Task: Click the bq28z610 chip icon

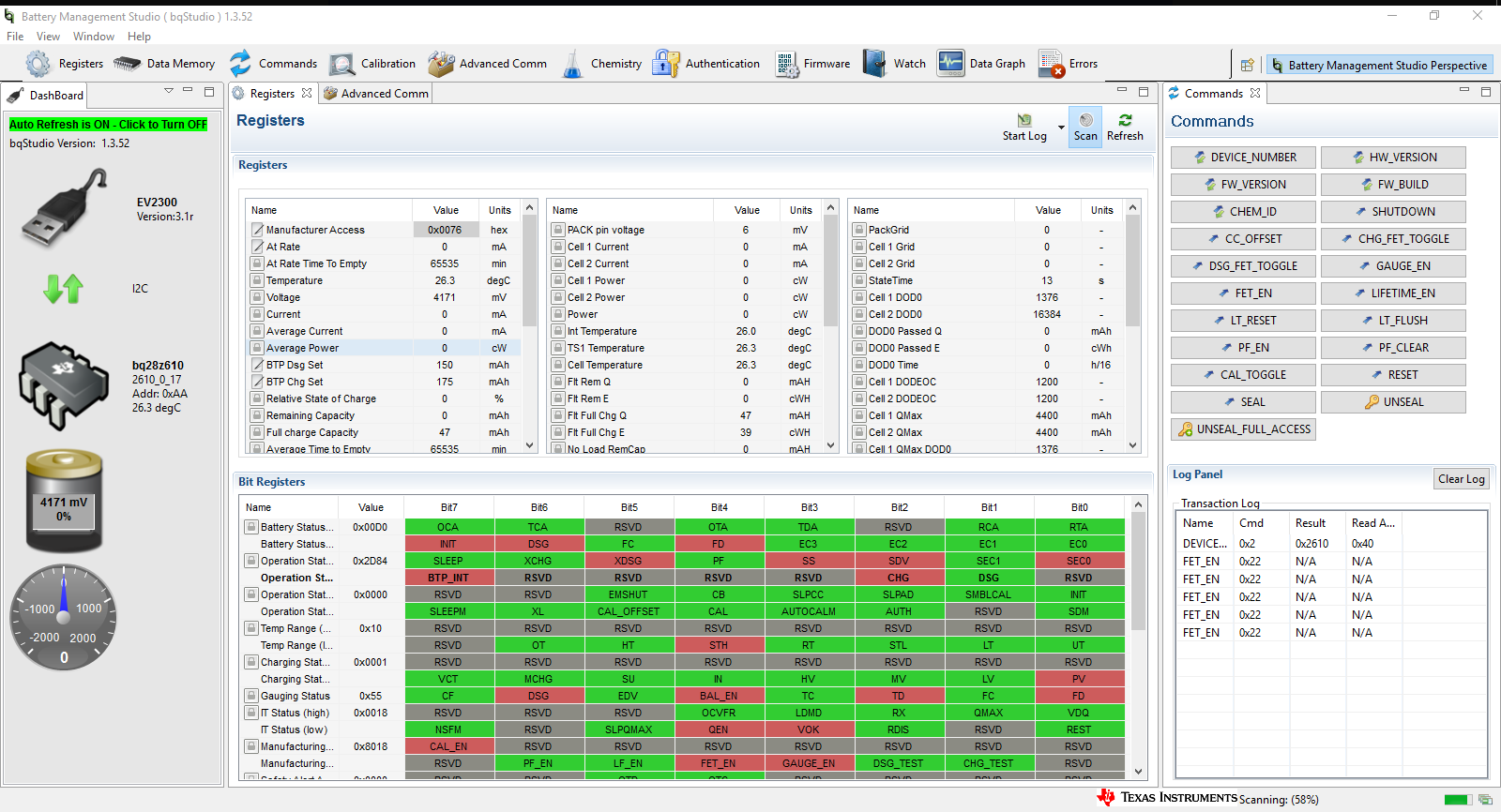Action: coord(64,385)
